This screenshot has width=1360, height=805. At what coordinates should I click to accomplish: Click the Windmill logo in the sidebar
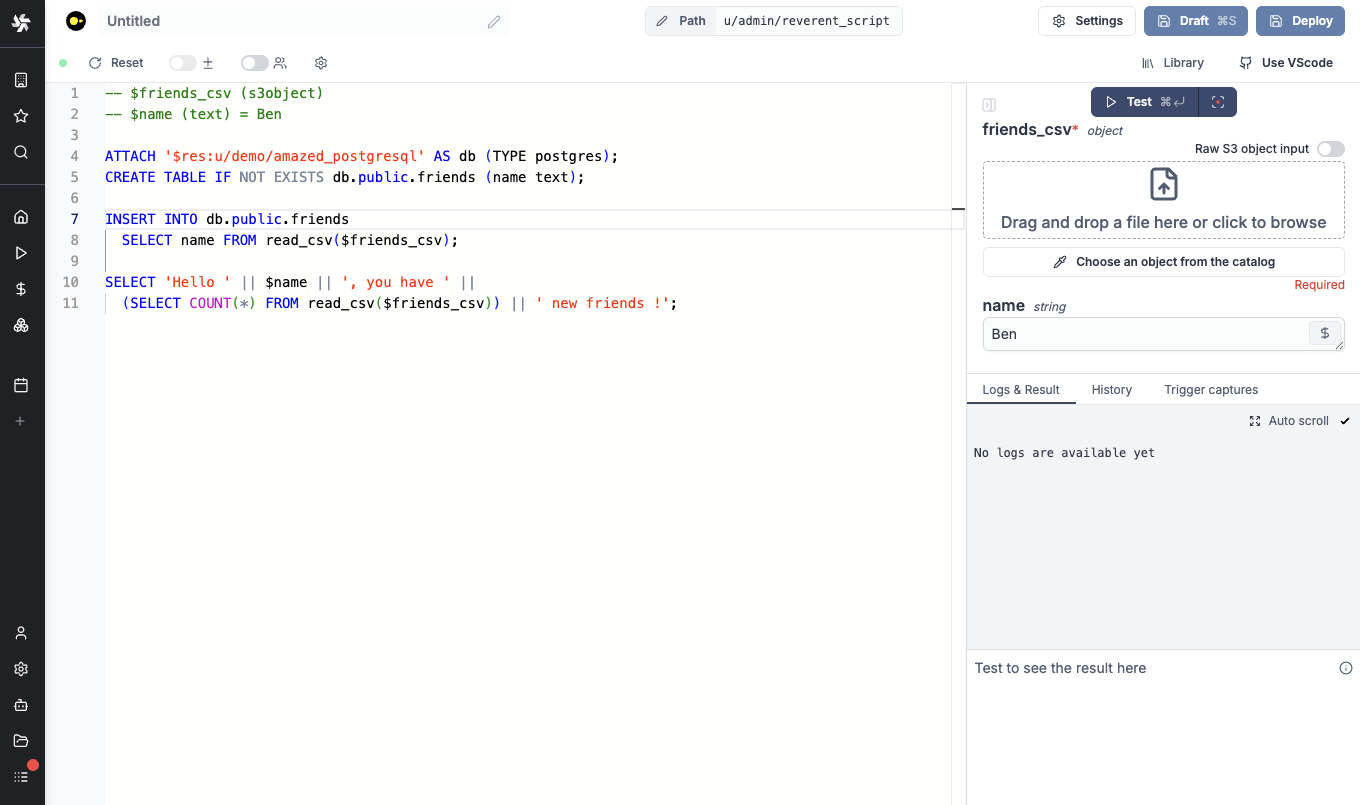21,22
